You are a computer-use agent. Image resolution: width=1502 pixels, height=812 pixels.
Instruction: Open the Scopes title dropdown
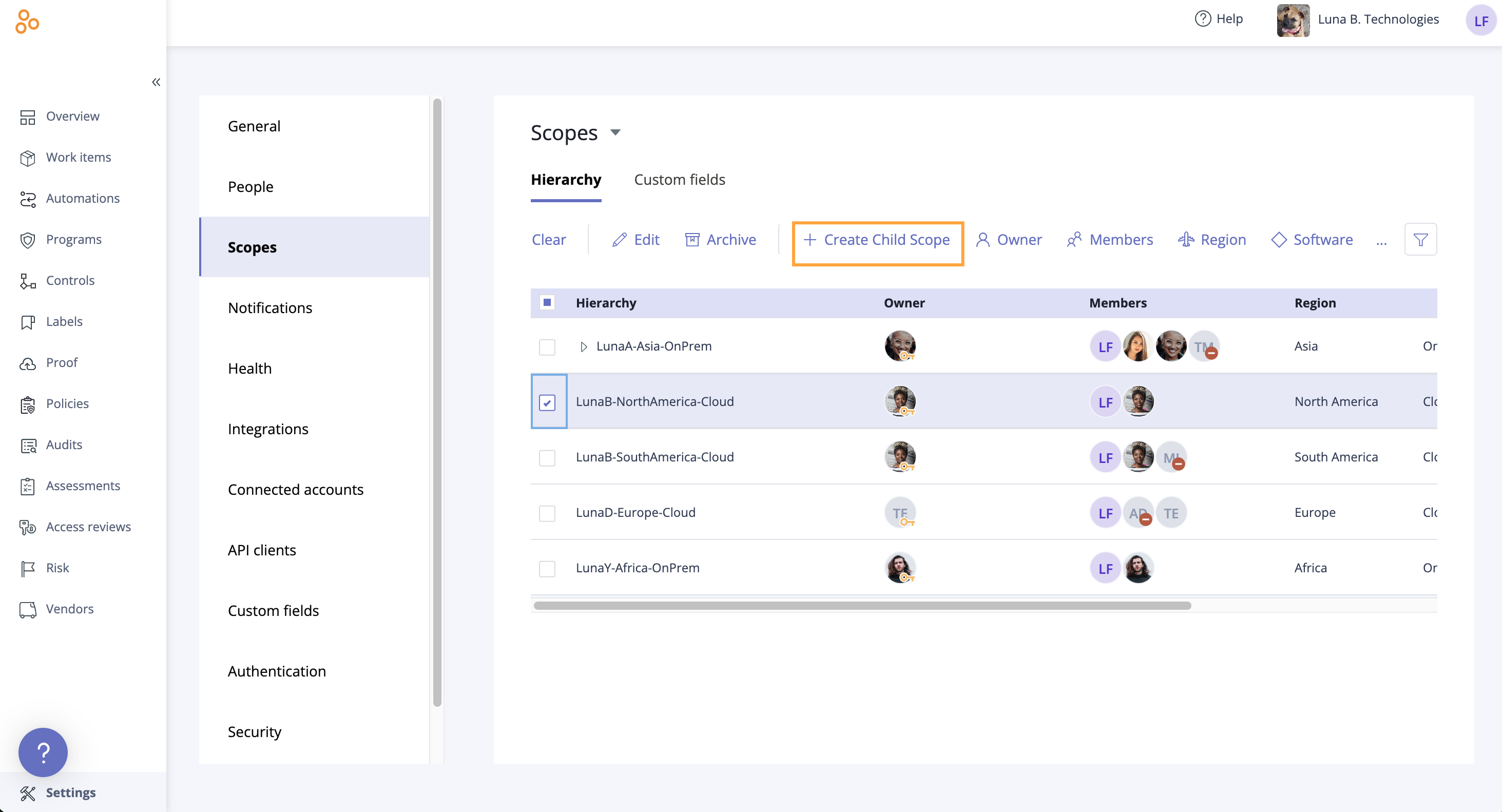615,132
